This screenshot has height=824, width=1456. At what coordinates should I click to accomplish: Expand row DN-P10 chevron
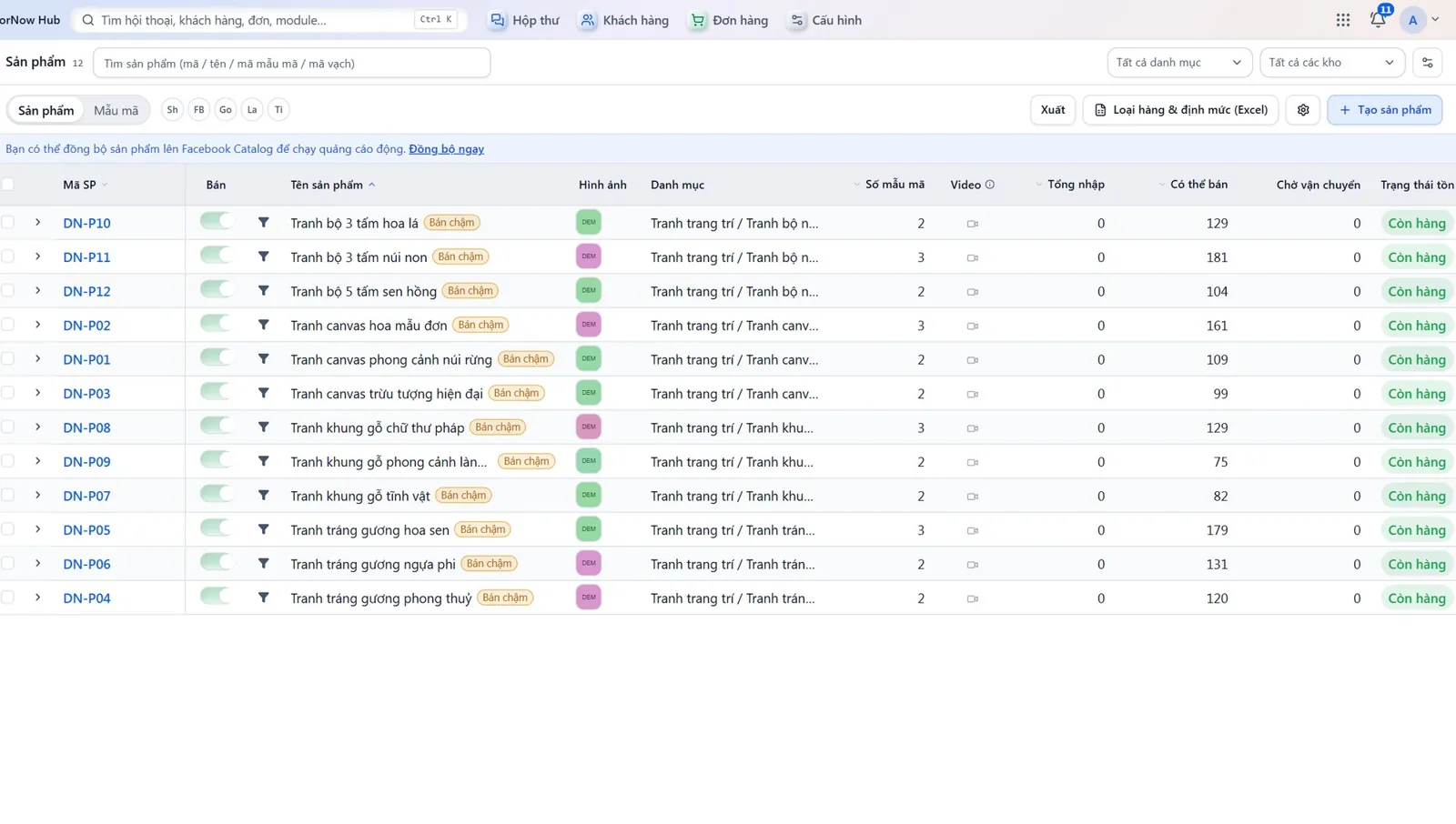click(38, 223)
